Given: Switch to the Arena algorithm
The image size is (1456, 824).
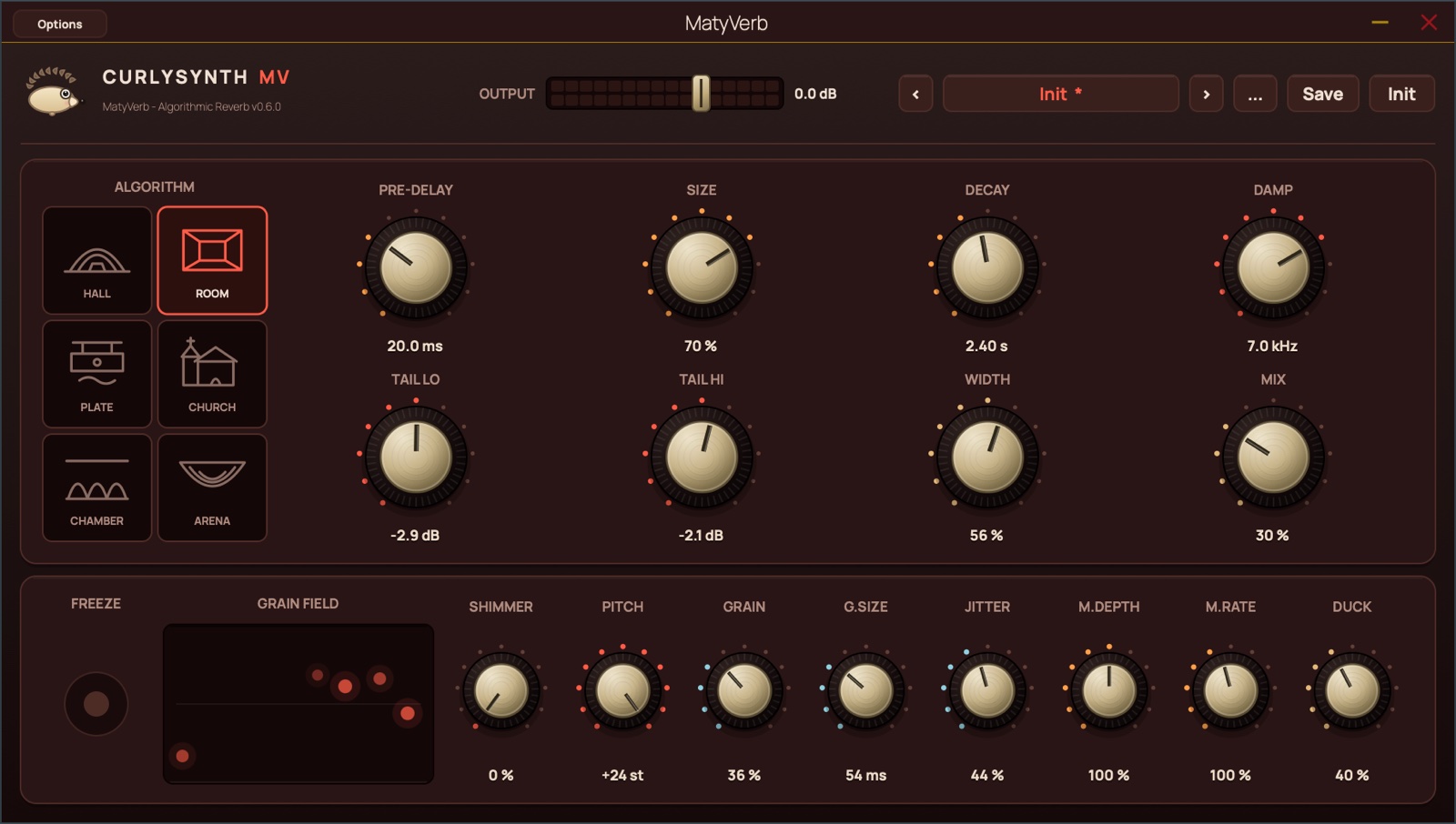Looking at the screenshot, I should click(x=212, y=487).
